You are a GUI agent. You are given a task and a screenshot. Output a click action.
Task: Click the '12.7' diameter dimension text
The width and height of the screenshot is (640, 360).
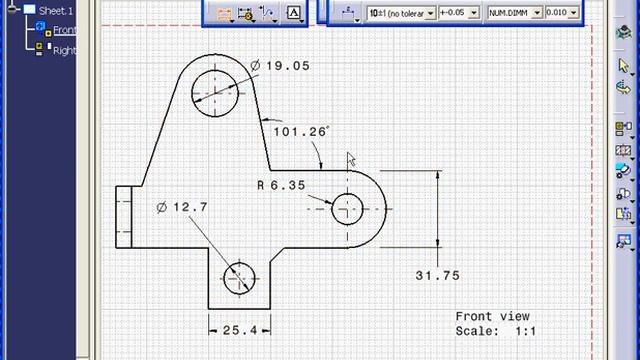pos(190,207)
